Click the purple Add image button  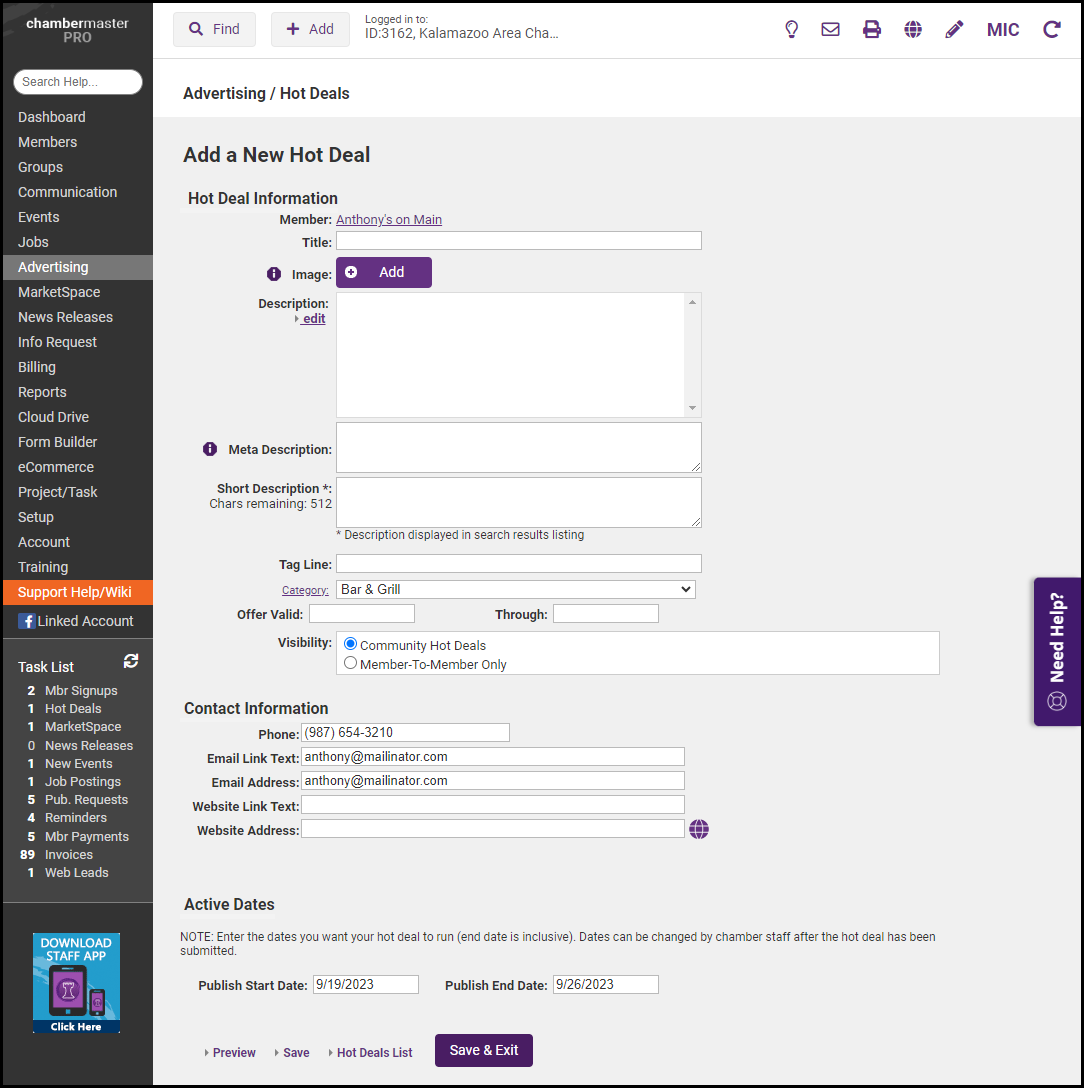[384, 272]
